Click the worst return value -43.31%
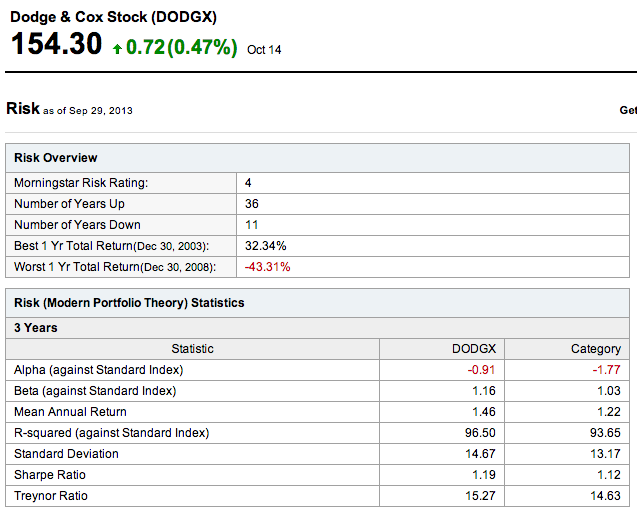This screenshot has width=637, height=515. [x=267, y=267]
